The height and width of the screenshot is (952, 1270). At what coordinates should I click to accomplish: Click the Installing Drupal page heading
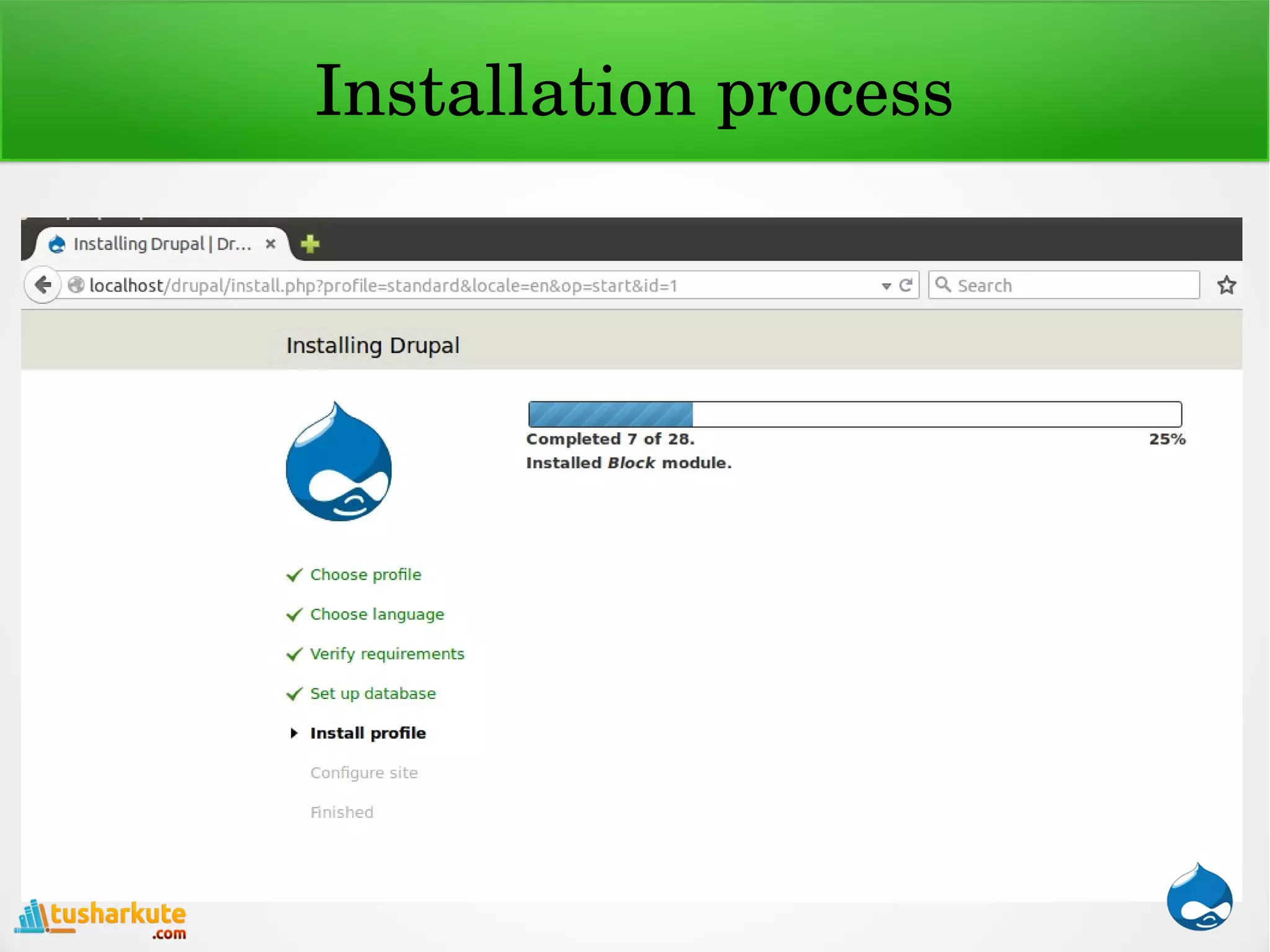click(x=373, y=345)
